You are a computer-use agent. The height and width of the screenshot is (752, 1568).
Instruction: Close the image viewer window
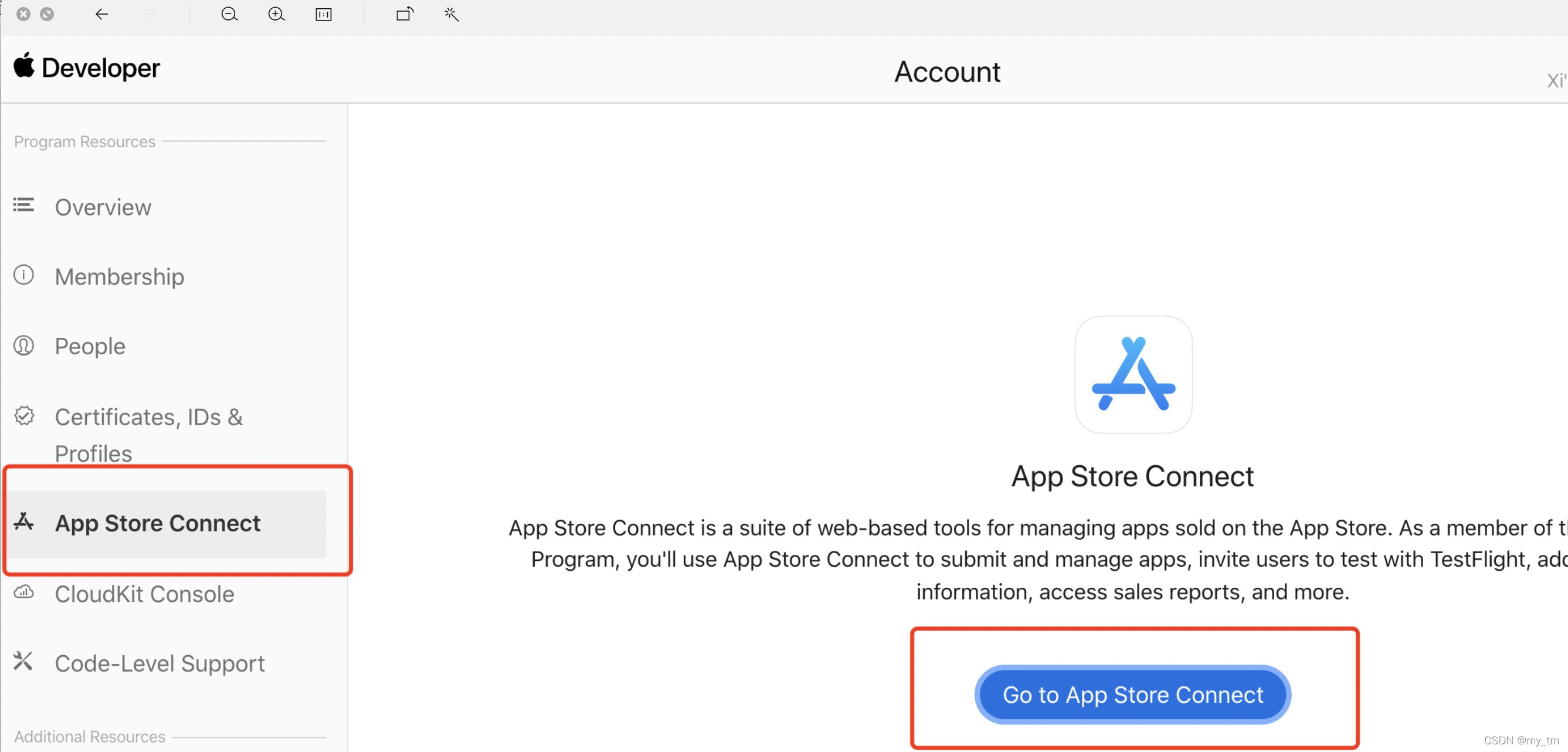pos(23,14)
